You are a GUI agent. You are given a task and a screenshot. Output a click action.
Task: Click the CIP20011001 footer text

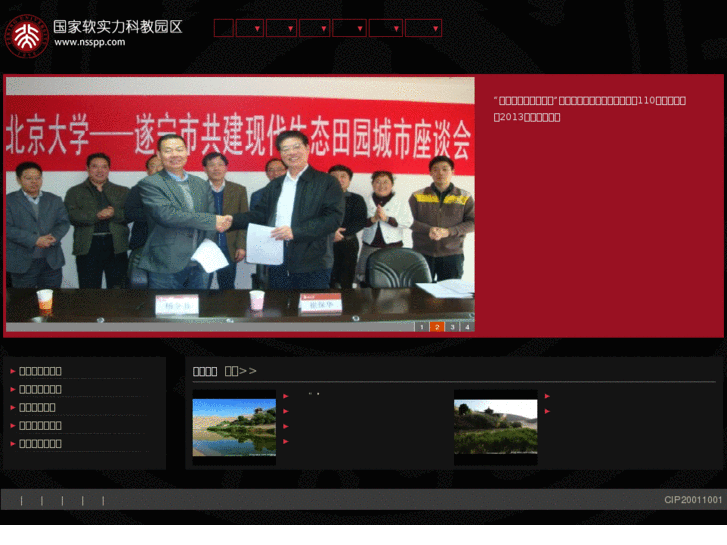click(693, 500)
